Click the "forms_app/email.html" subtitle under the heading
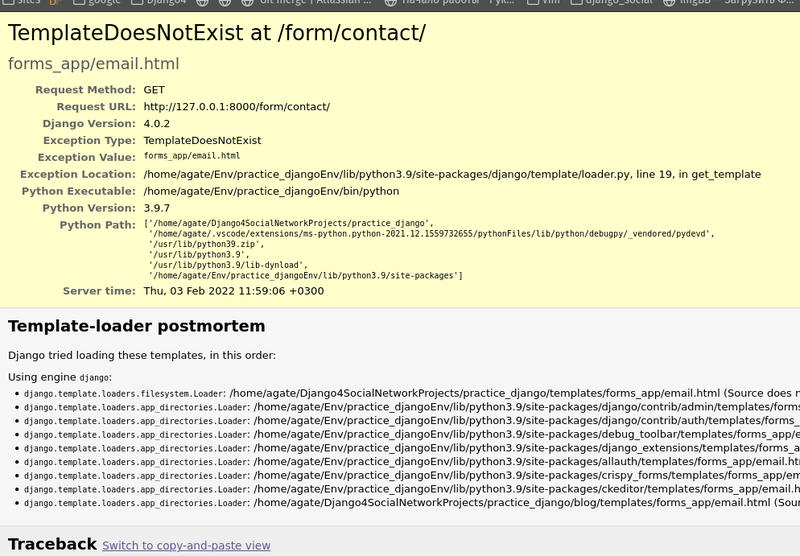 tap(93, 64)
